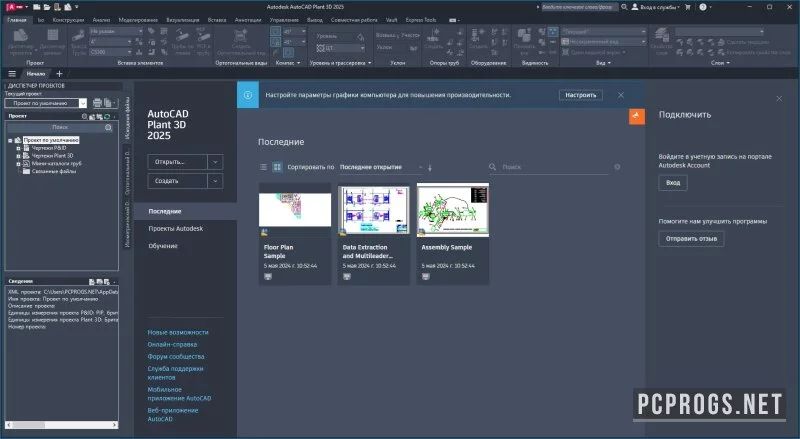Click the Вход button for Autodesk Account
The width and height of the screenshot is (800, 439).
(x=673, y=183)
